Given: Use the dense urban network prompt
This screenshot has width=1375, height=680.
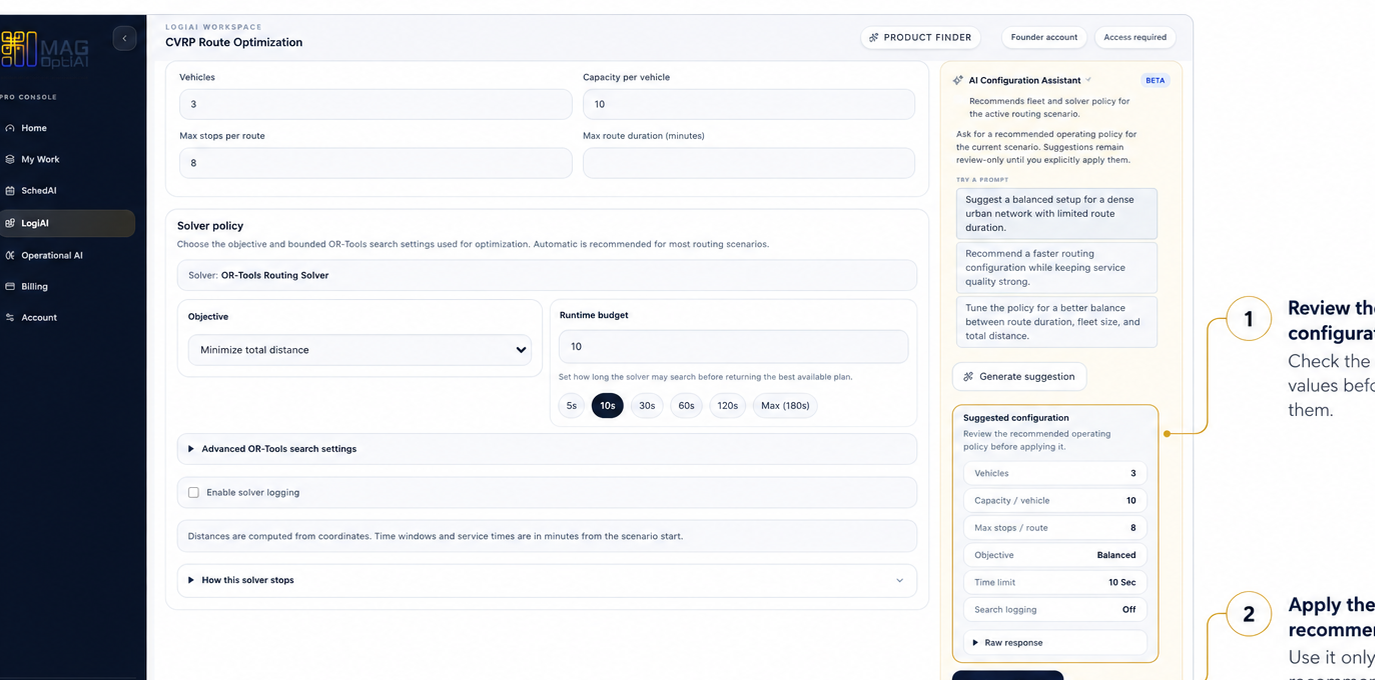Looking at the screenshot, I should 1056,213.
